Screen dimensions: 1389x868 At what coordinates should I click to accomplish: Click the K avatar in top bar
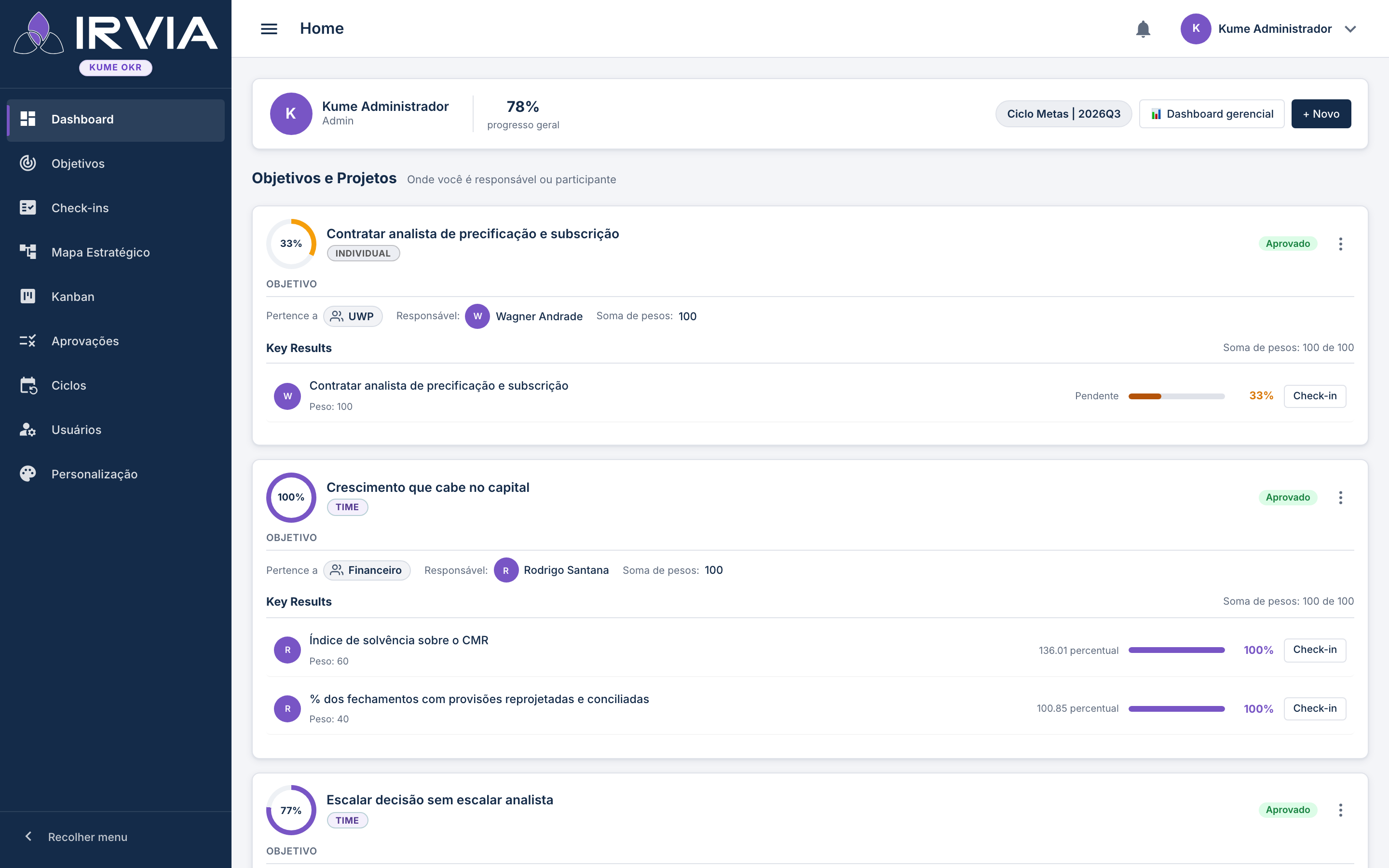click(x=1196, y=29)
